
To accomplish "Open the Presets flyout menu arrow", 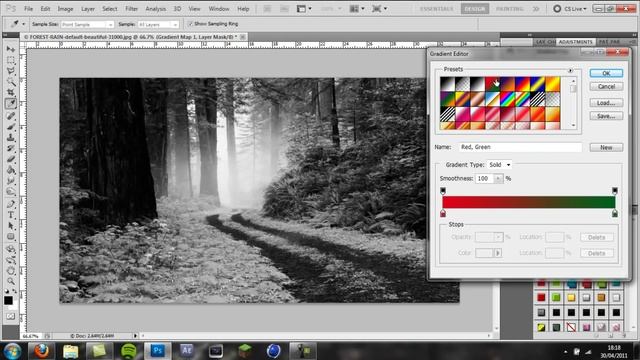I will [570, 70].
